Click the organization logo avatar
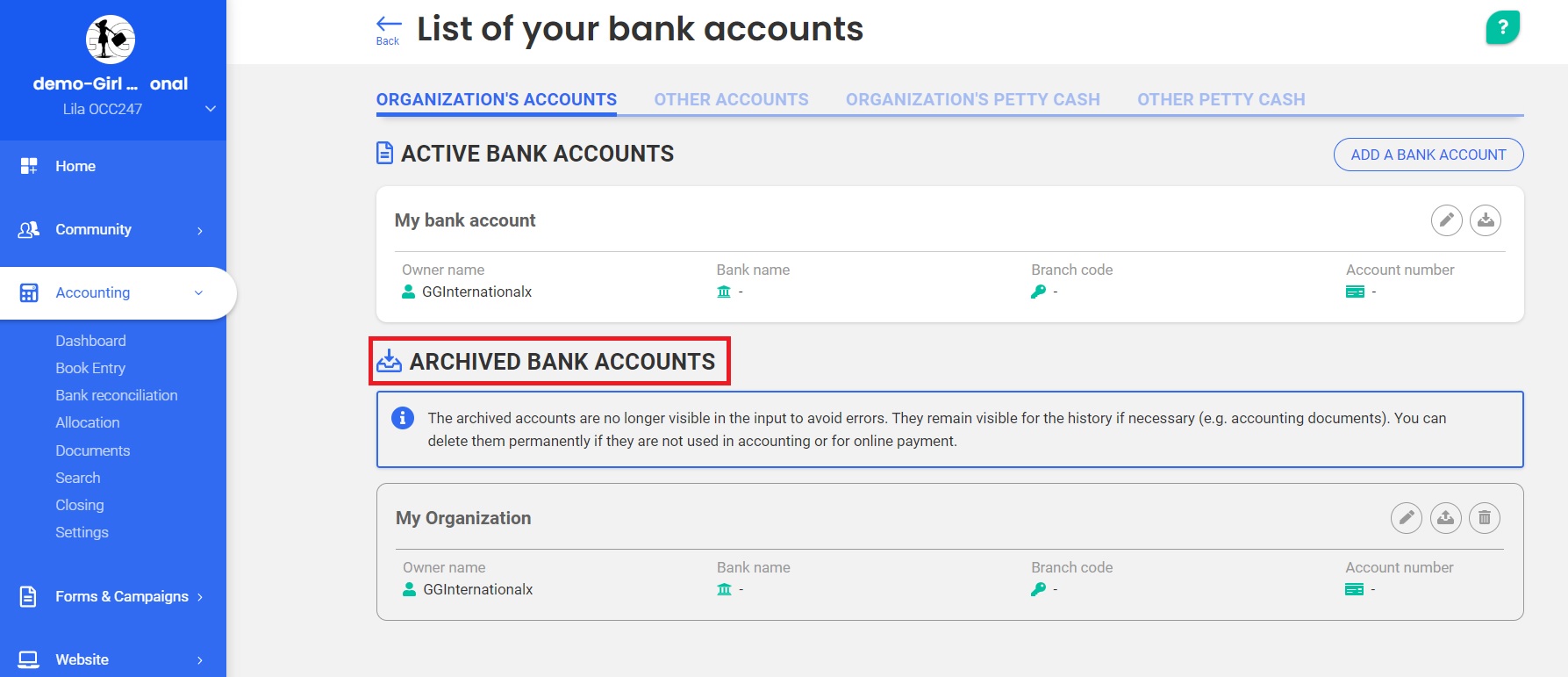The width and height of the screenshot is (1568, 677). point(111,40)
